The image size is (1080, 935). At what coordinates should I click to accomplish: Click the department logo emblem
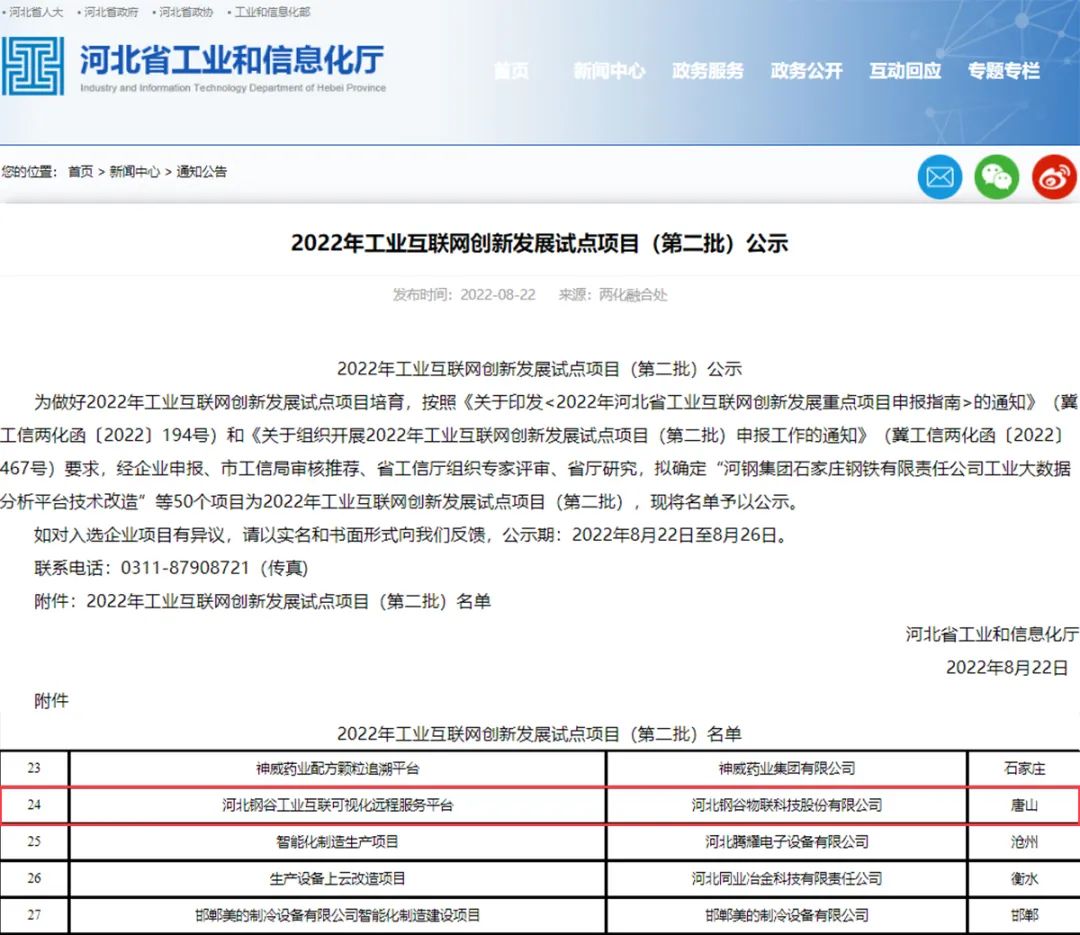pos(33,66)
